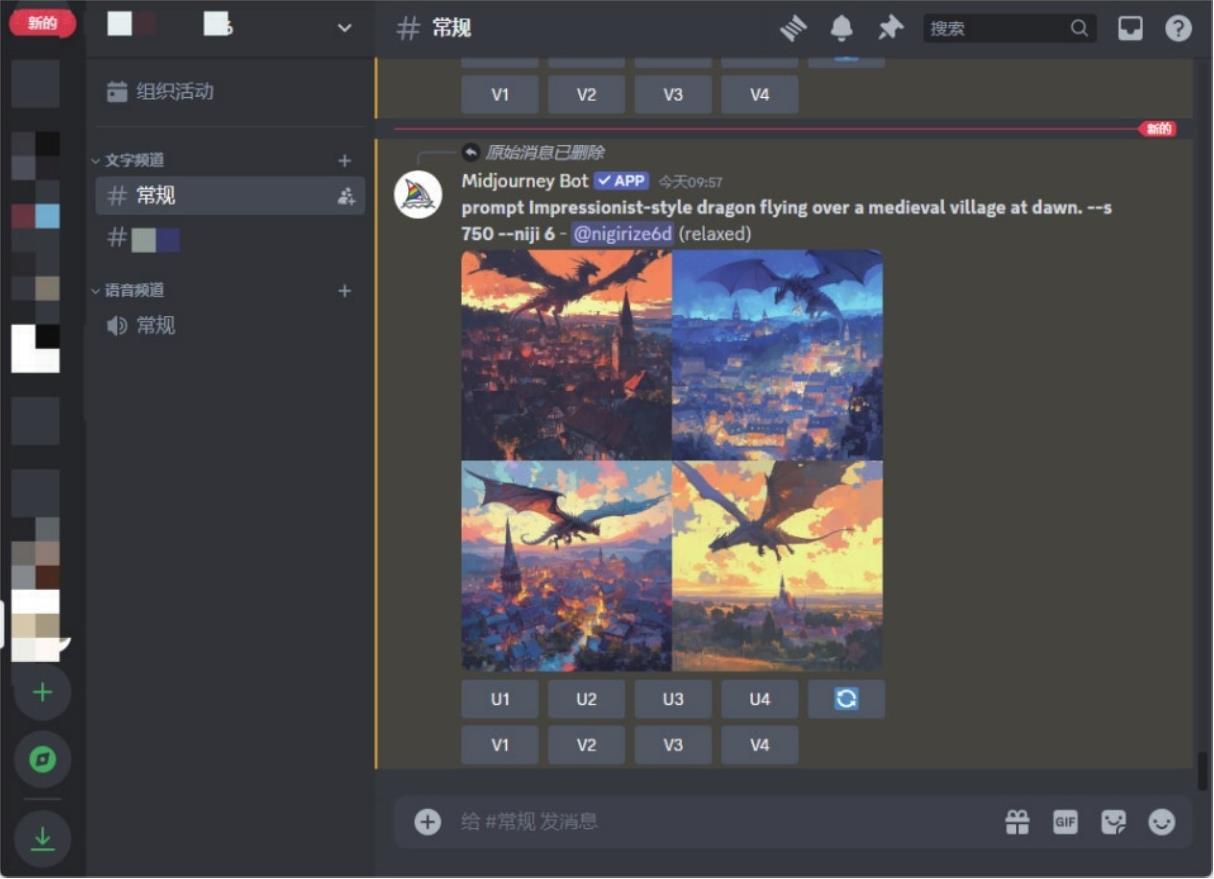Click the download apps icon
This screenshot has width=1214, height=879.
42,838
